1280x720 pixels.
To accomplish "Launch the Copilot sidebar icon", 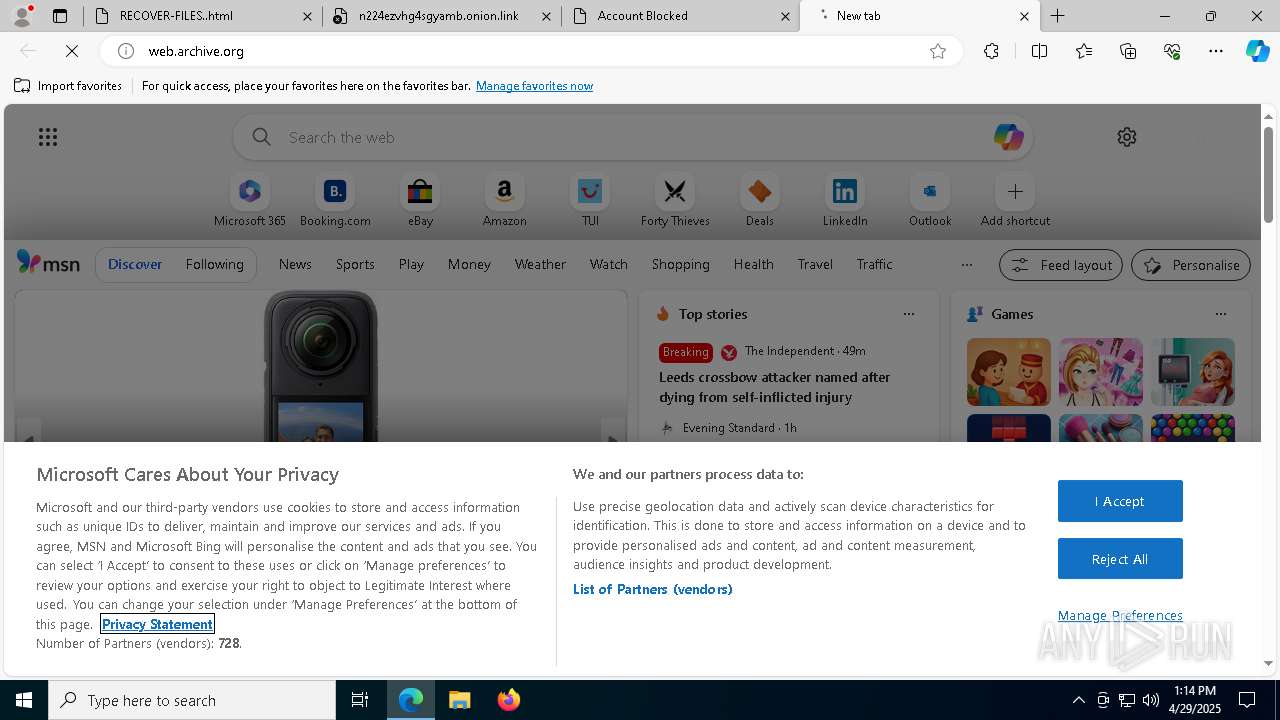I will coord(1257,51).
